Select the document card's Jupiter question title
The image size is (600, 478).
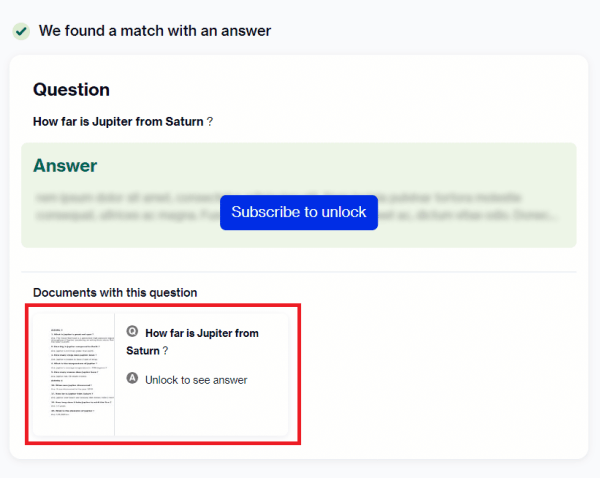tap(192, 342)
